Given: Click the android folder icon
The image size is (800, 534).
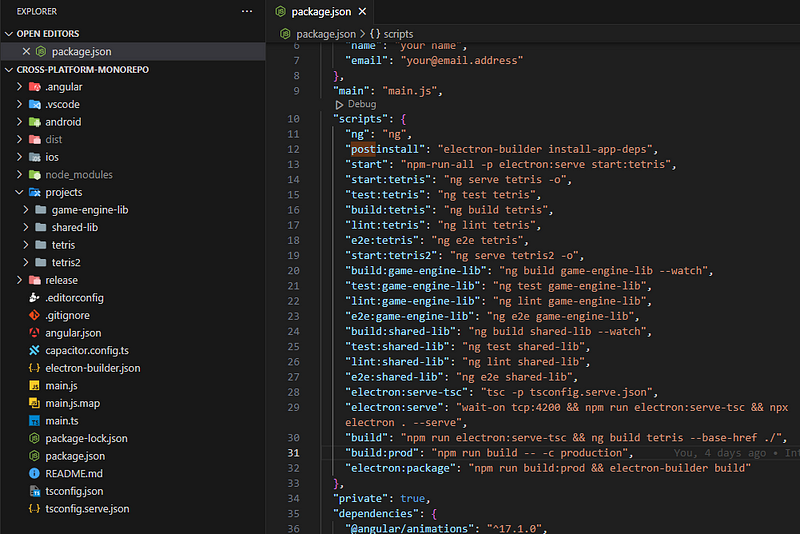Looking at the screenshot, I should coord(35,122).
